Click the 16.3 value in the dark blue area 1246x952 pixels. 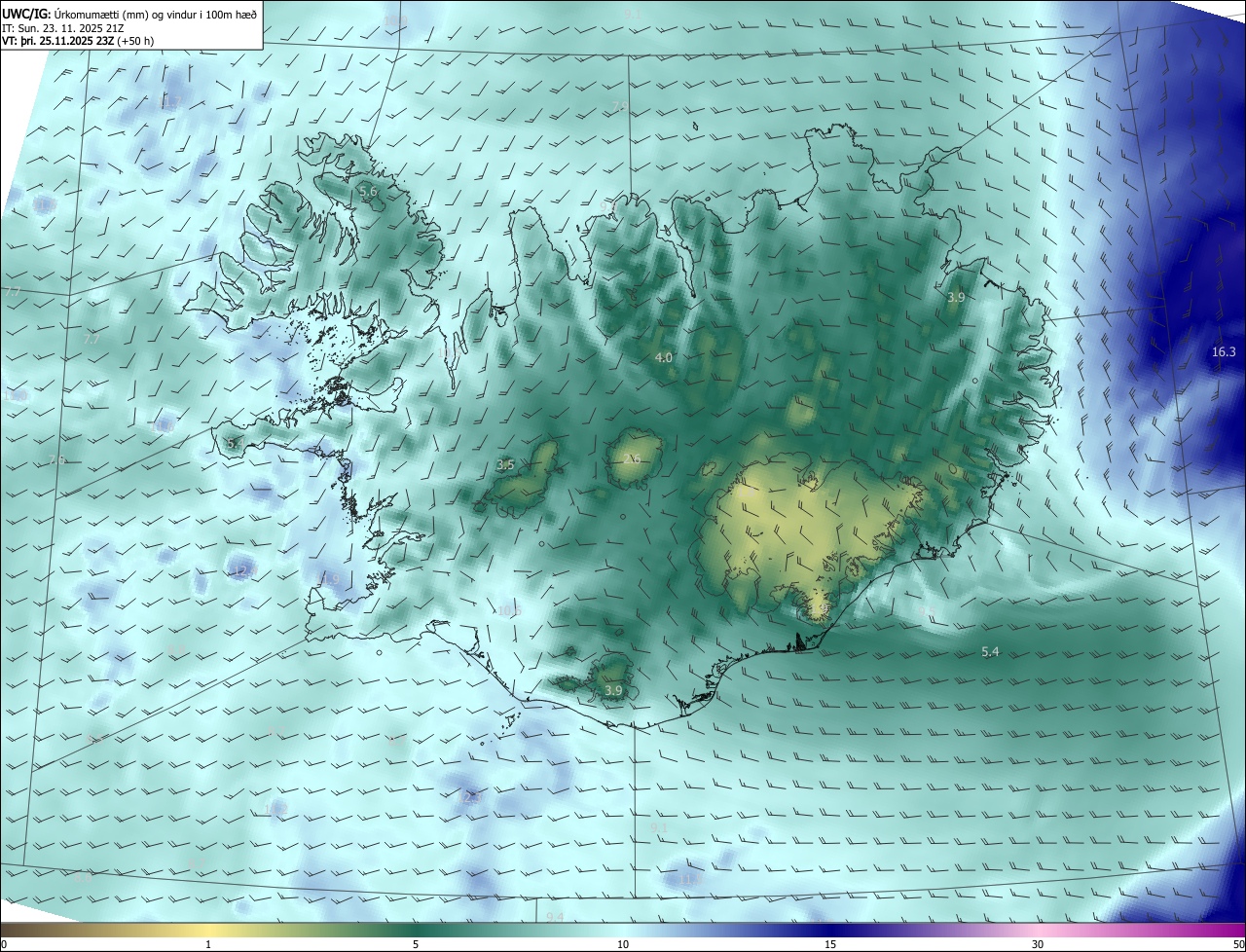tap(1224, 352)
